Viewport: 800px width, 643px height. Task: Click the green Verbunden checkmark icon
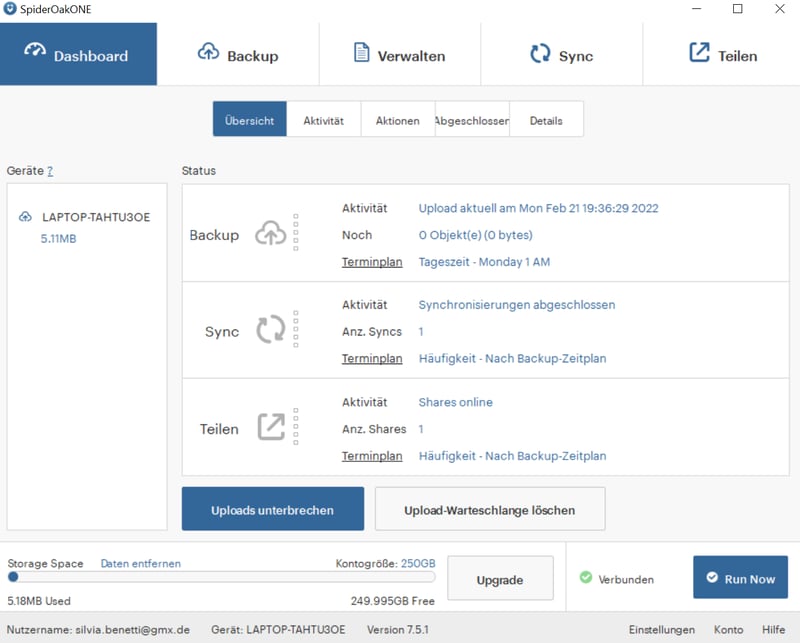[586, 578]
